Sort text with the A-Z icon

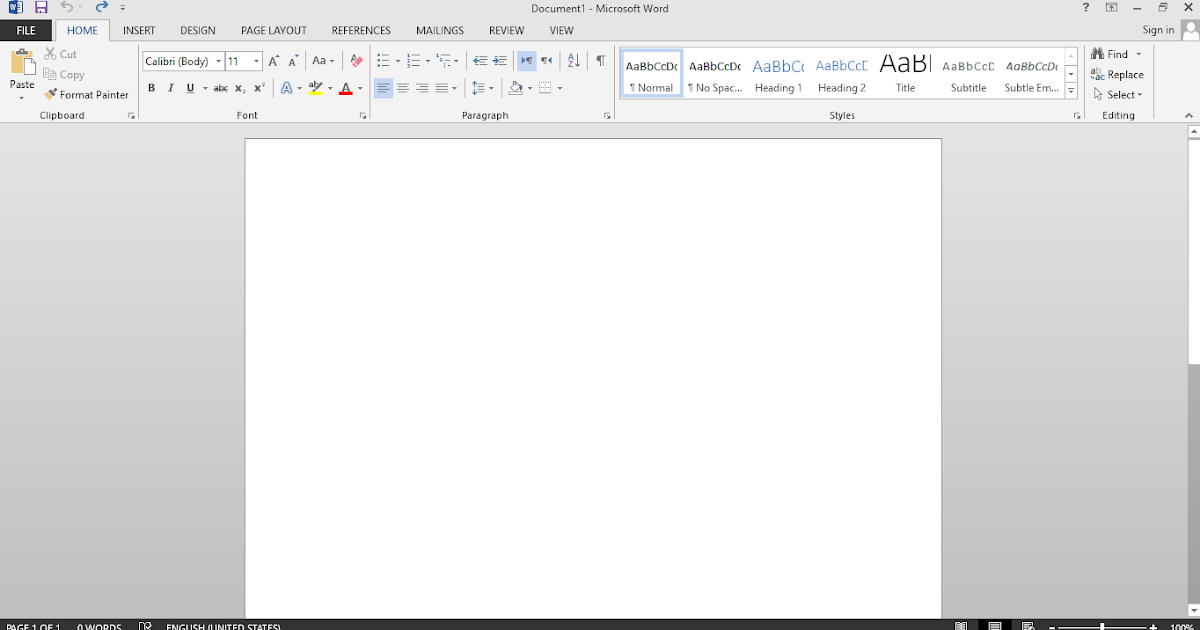click(x=574, y=61)
